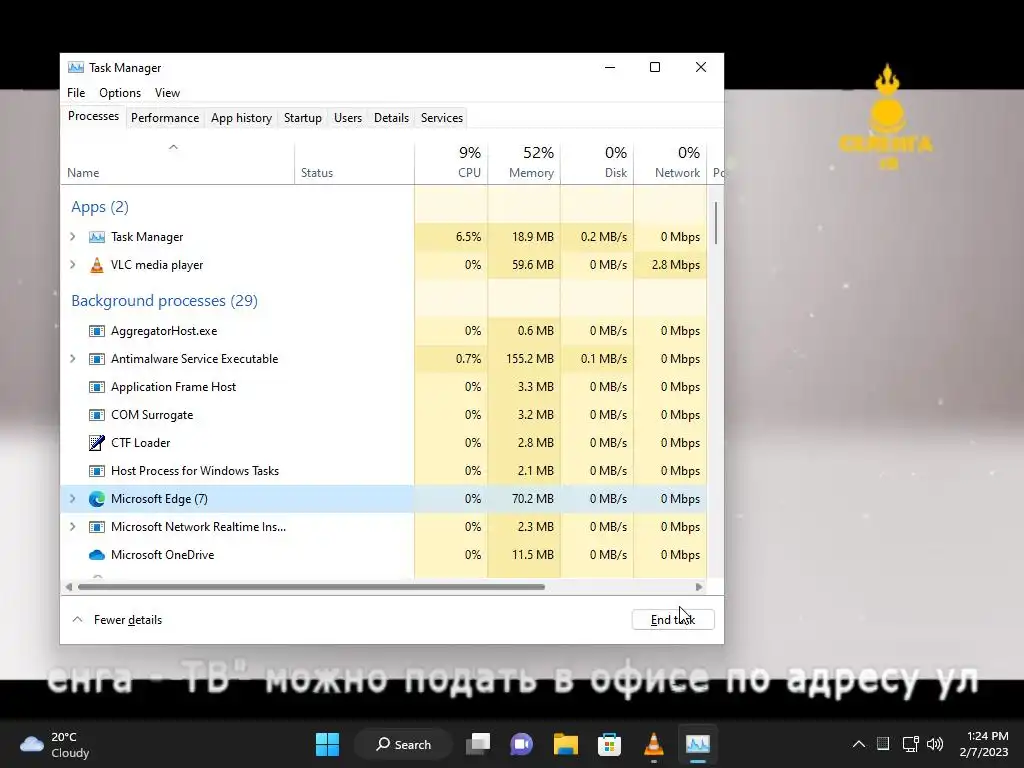Sort by the Disk column header
Screen dimensions: 1024x768
click(x=597, y=163)
